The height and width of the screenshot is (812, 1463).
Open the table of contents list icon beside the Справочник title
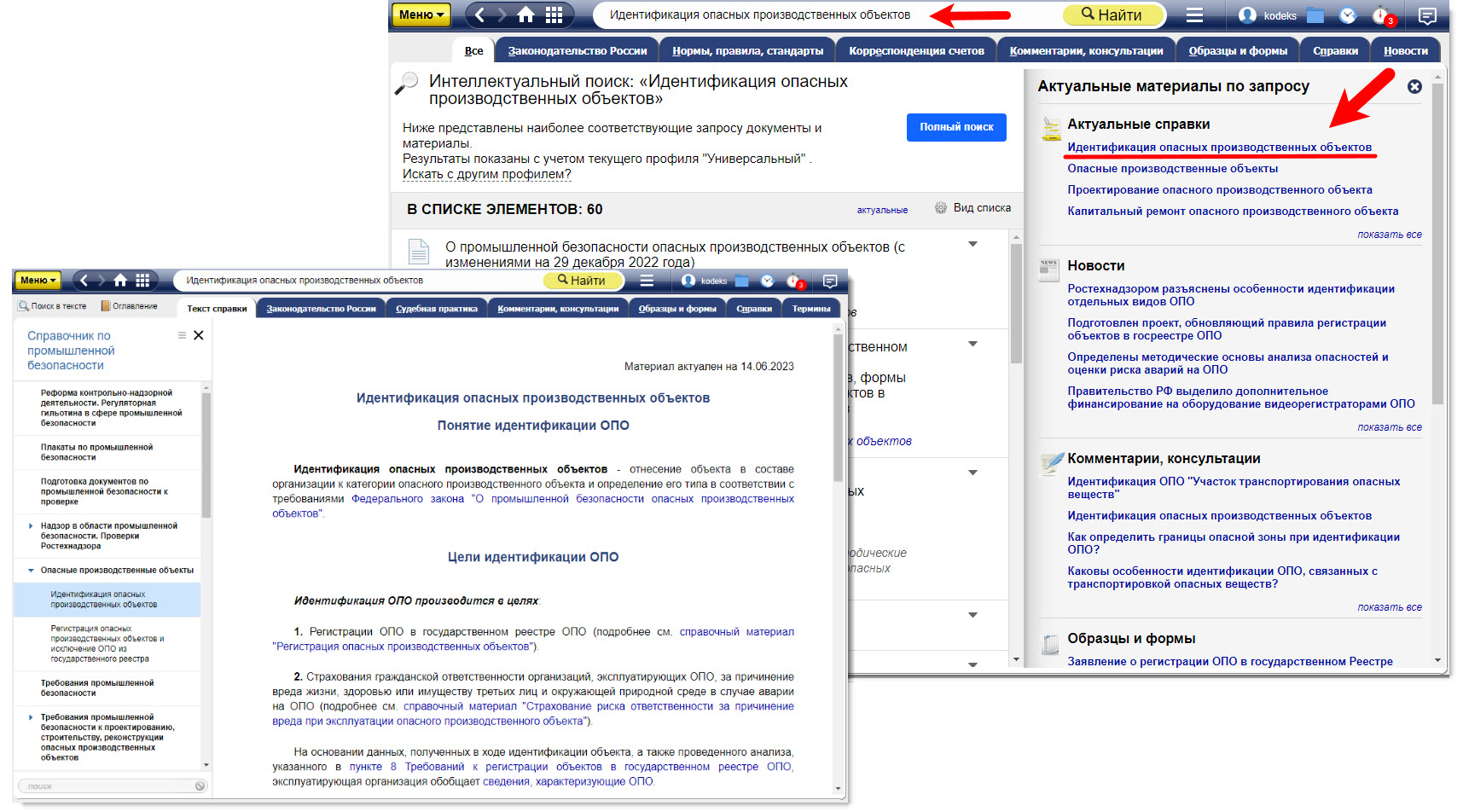[x=182, y=335]
